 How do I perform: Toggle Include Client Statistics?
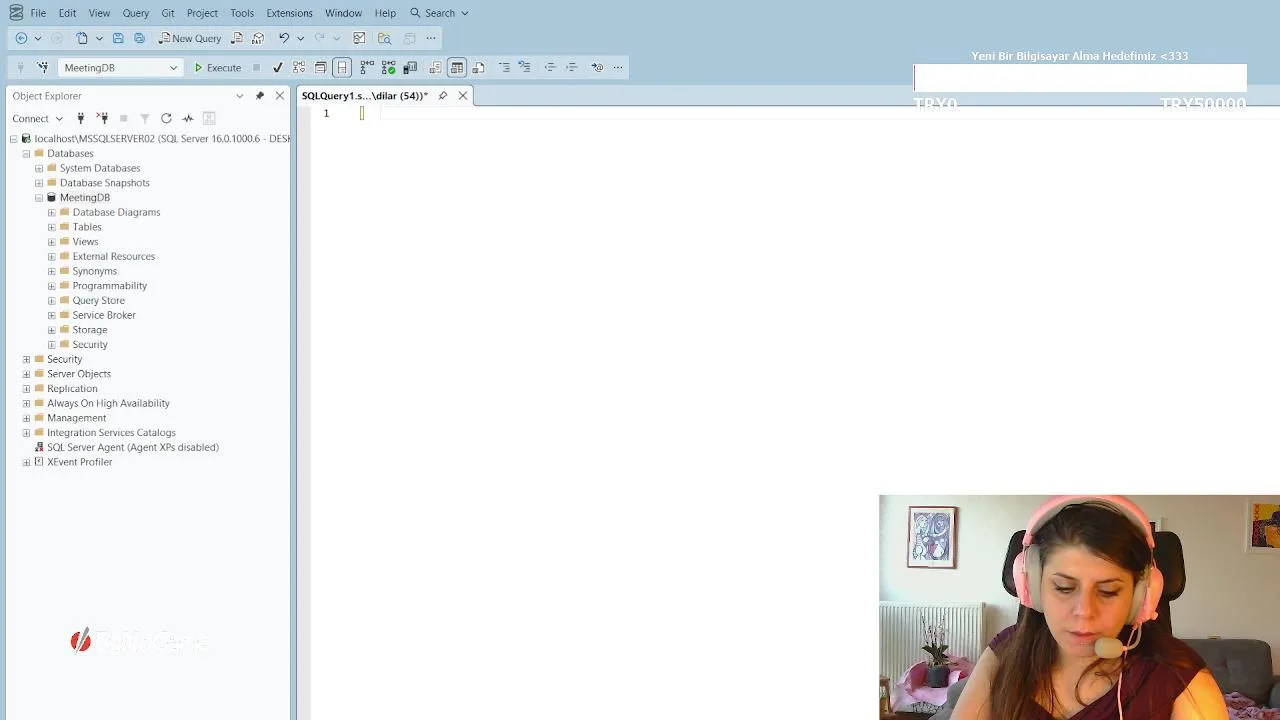pyautogui.click(x=410, y=67)
